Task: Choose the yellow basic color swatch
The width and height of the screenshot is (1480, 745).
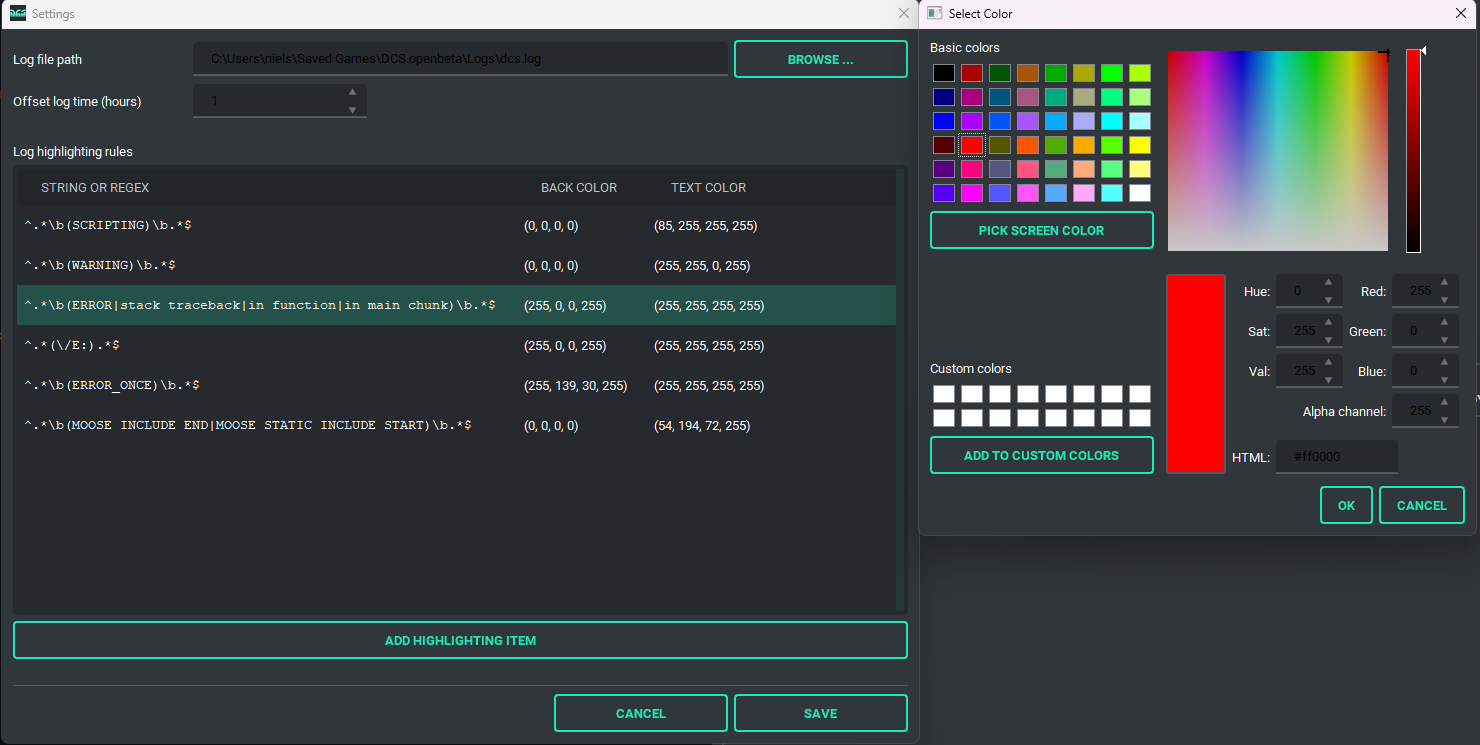Action: pyautogui.click(x=1140, y=145)
